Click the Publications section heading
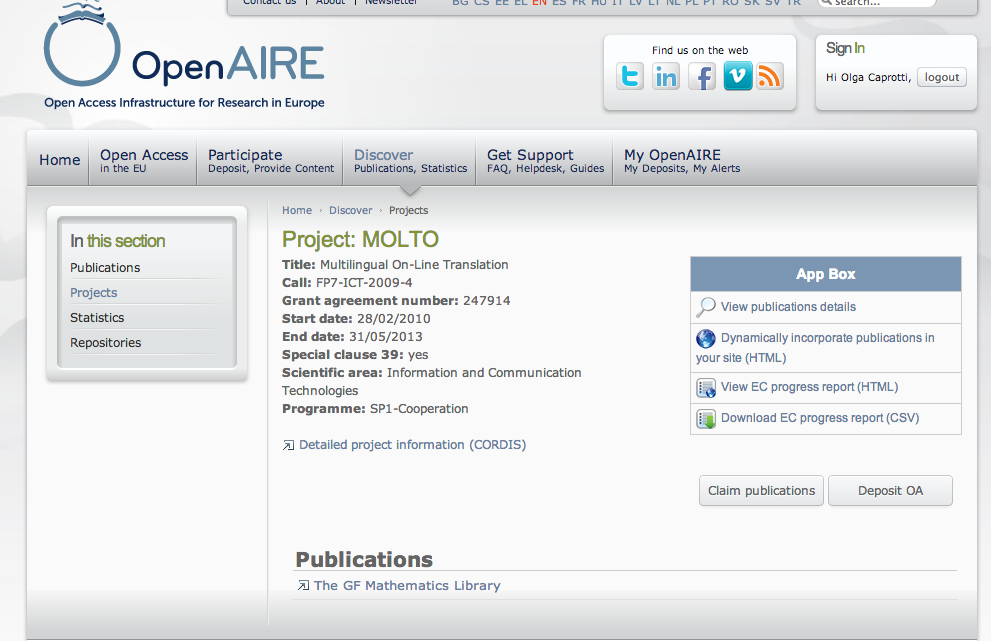 click(x=364, y=559)
